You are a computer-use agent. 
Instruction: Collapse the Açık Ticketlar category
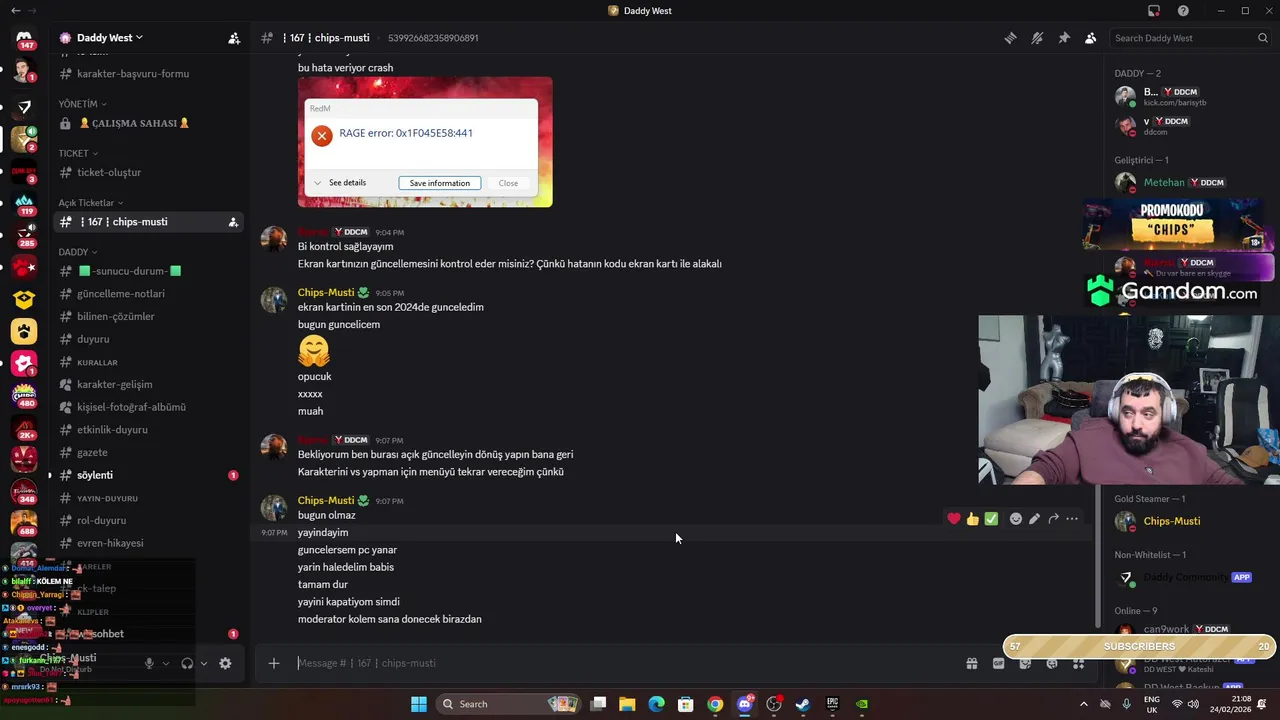coord(91,203)
